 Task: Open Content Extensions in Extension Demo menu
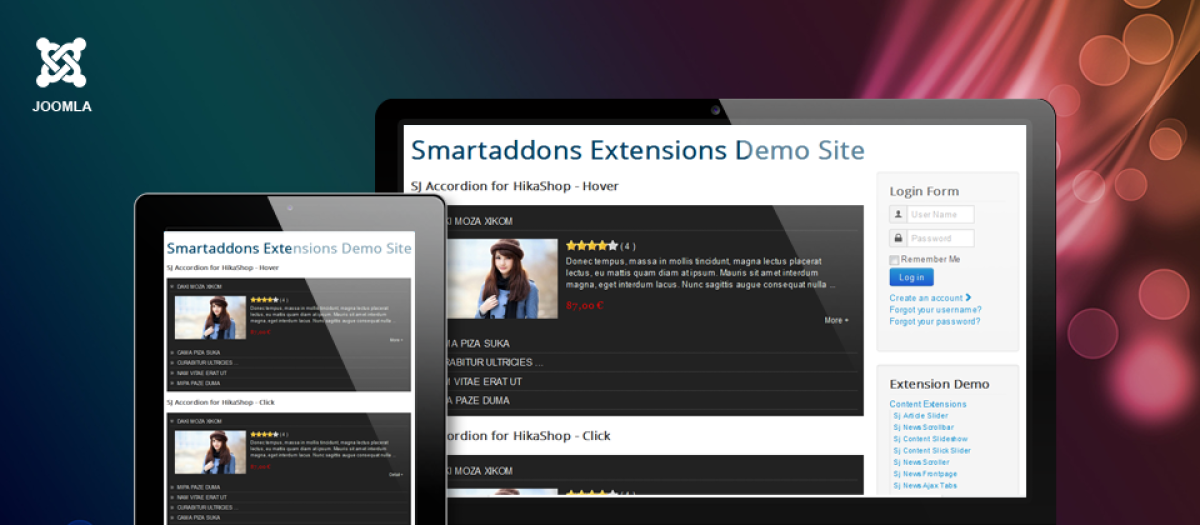point(928,404)
